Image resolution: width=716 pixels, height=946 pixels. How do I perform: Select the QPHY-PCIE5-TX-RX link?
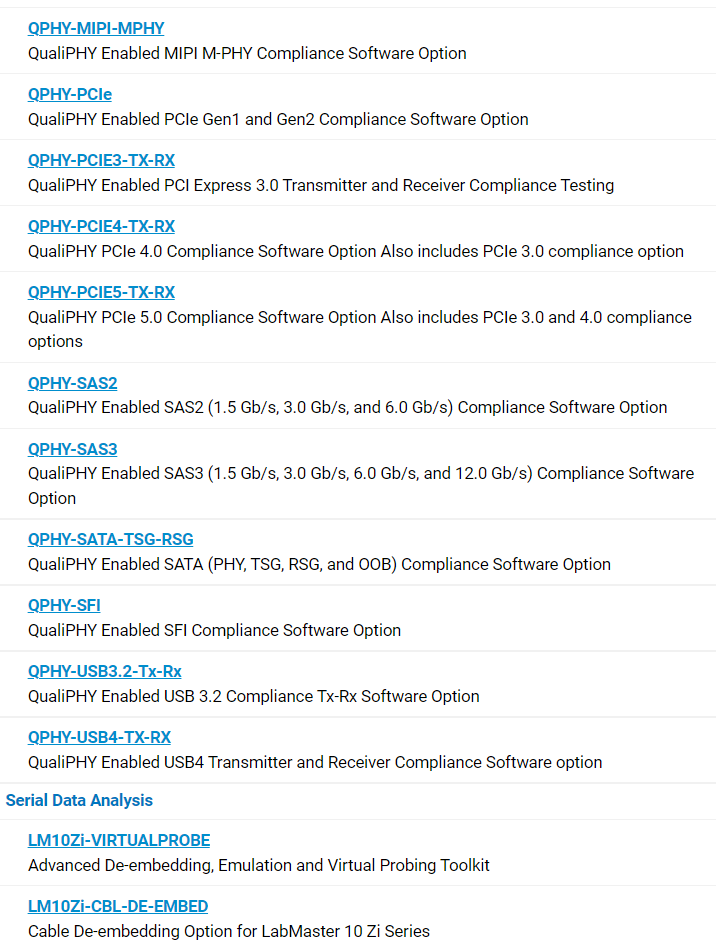click(x=101, y=292)
